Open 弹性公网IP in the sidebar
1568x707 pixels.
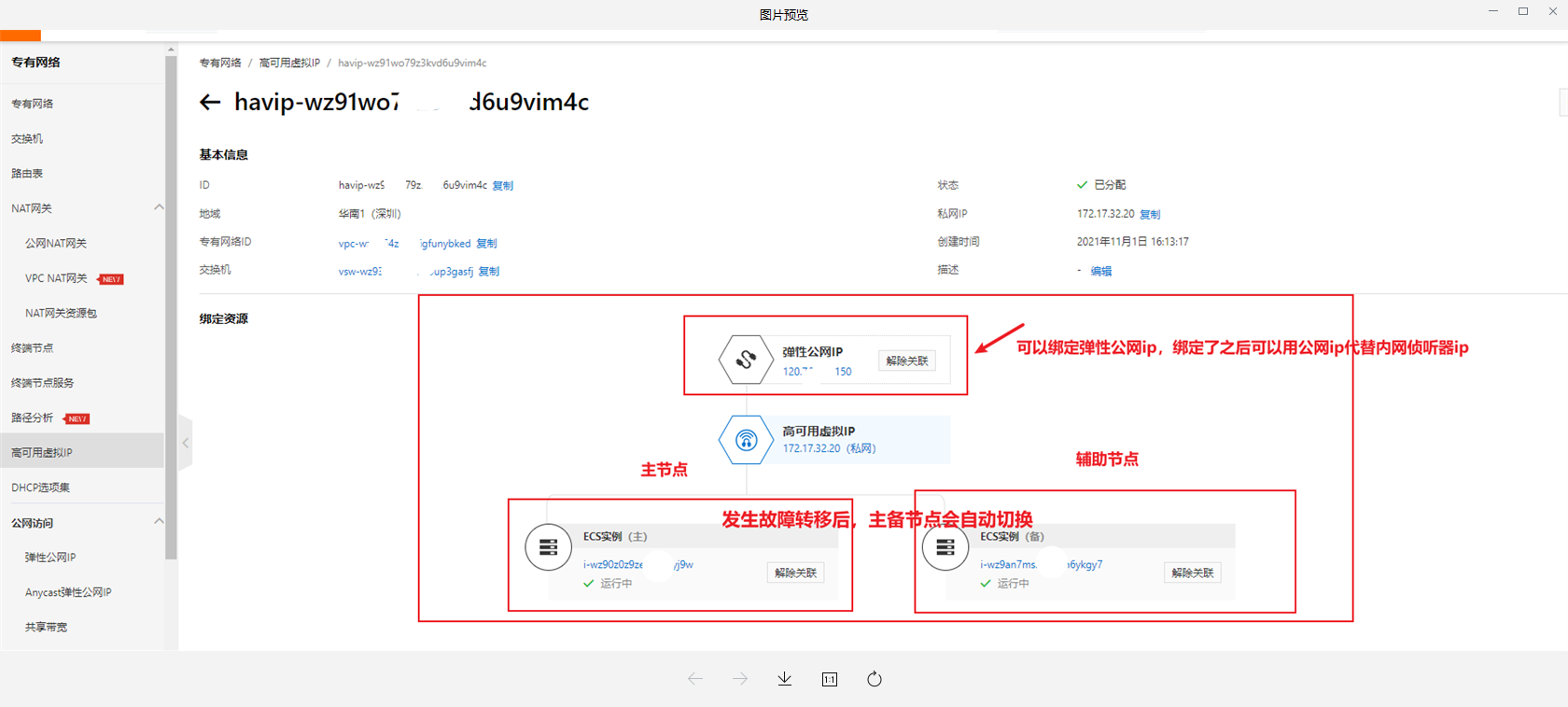[x=50, y=558]
